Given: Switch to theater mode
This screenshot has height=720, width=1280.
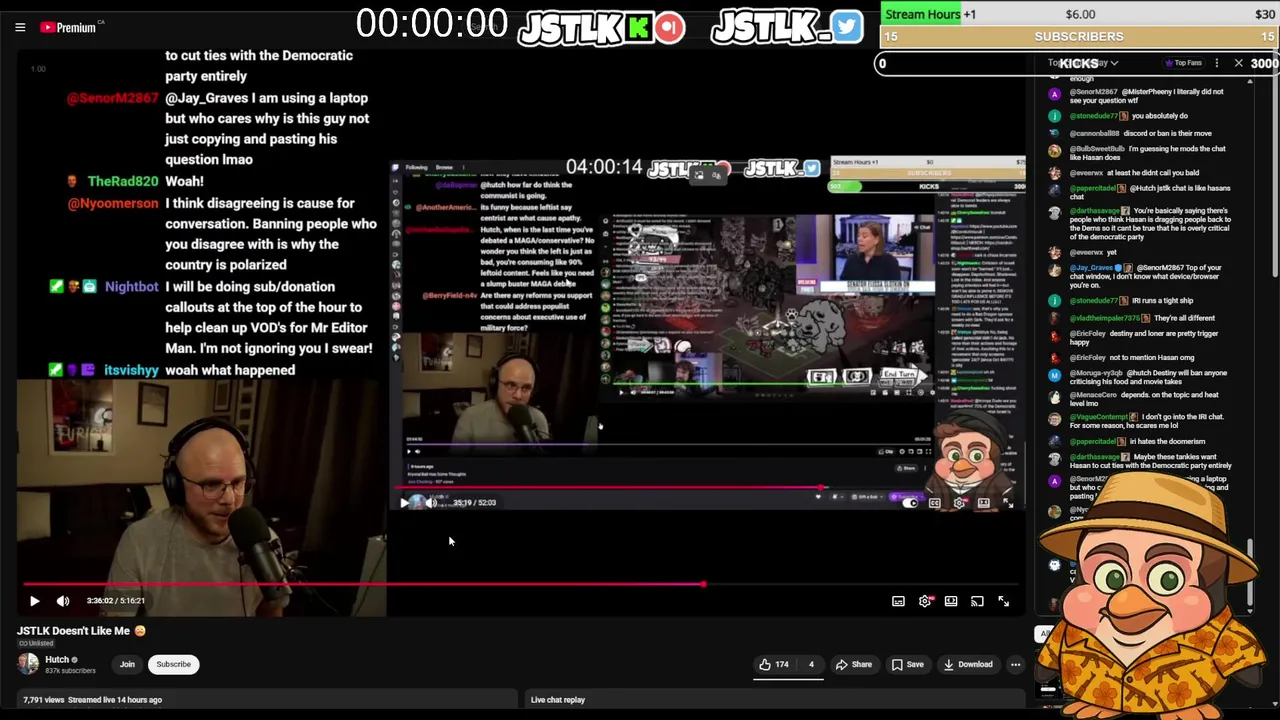Looking at the screenshot, I should coord(951,601).
